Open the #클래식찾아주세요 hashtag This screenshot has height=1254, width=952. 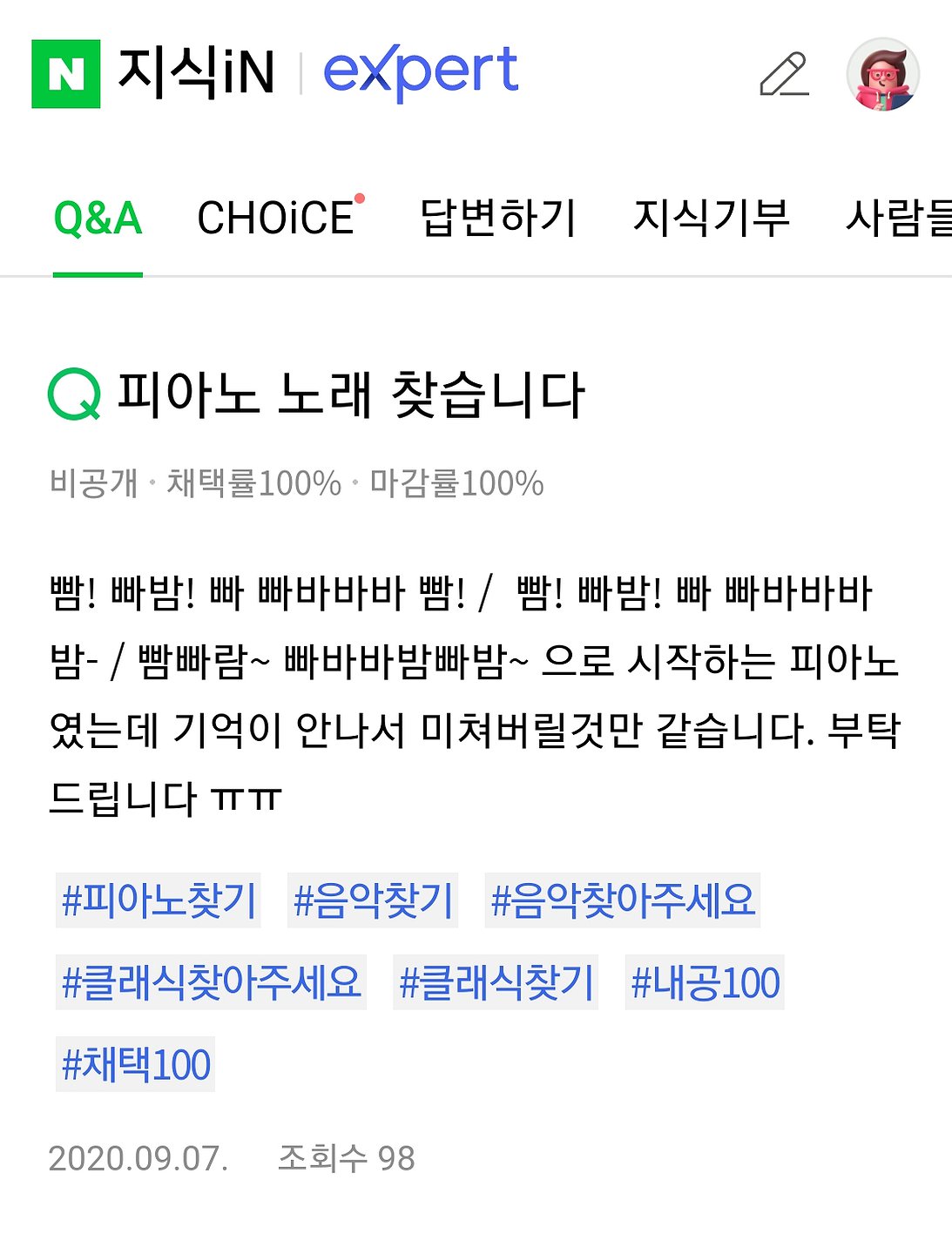(x=211, y=982)
